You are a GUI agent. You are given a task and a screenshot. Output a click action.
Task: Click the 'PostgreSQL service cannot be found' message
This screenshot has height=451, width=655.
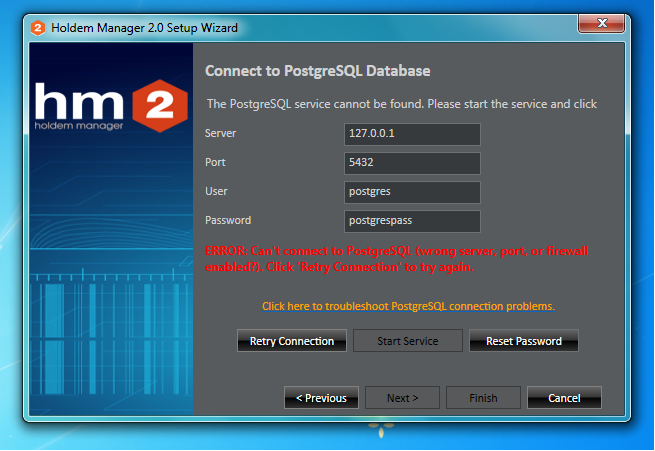pos(402,104)
